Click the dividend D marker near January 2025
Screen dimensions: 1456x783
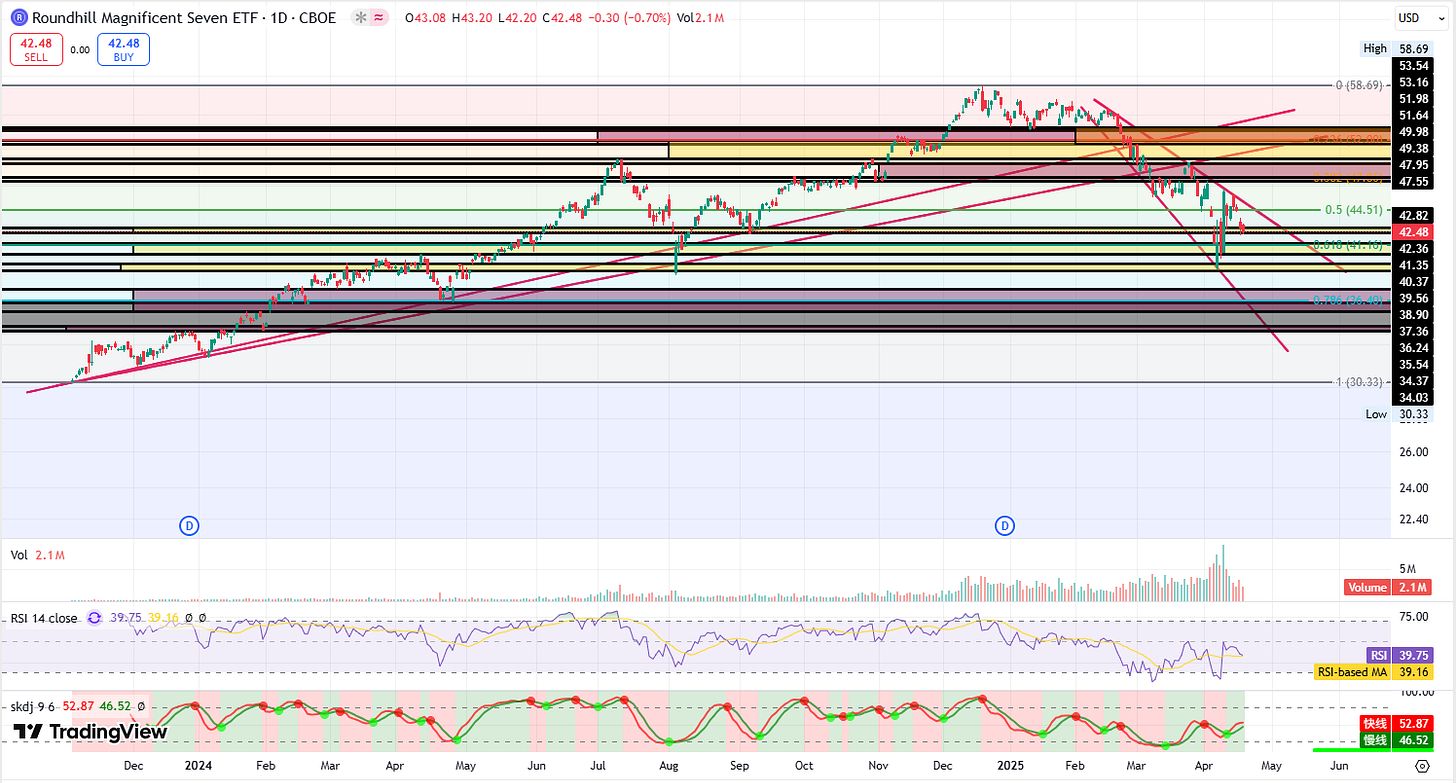point(1005,524)
